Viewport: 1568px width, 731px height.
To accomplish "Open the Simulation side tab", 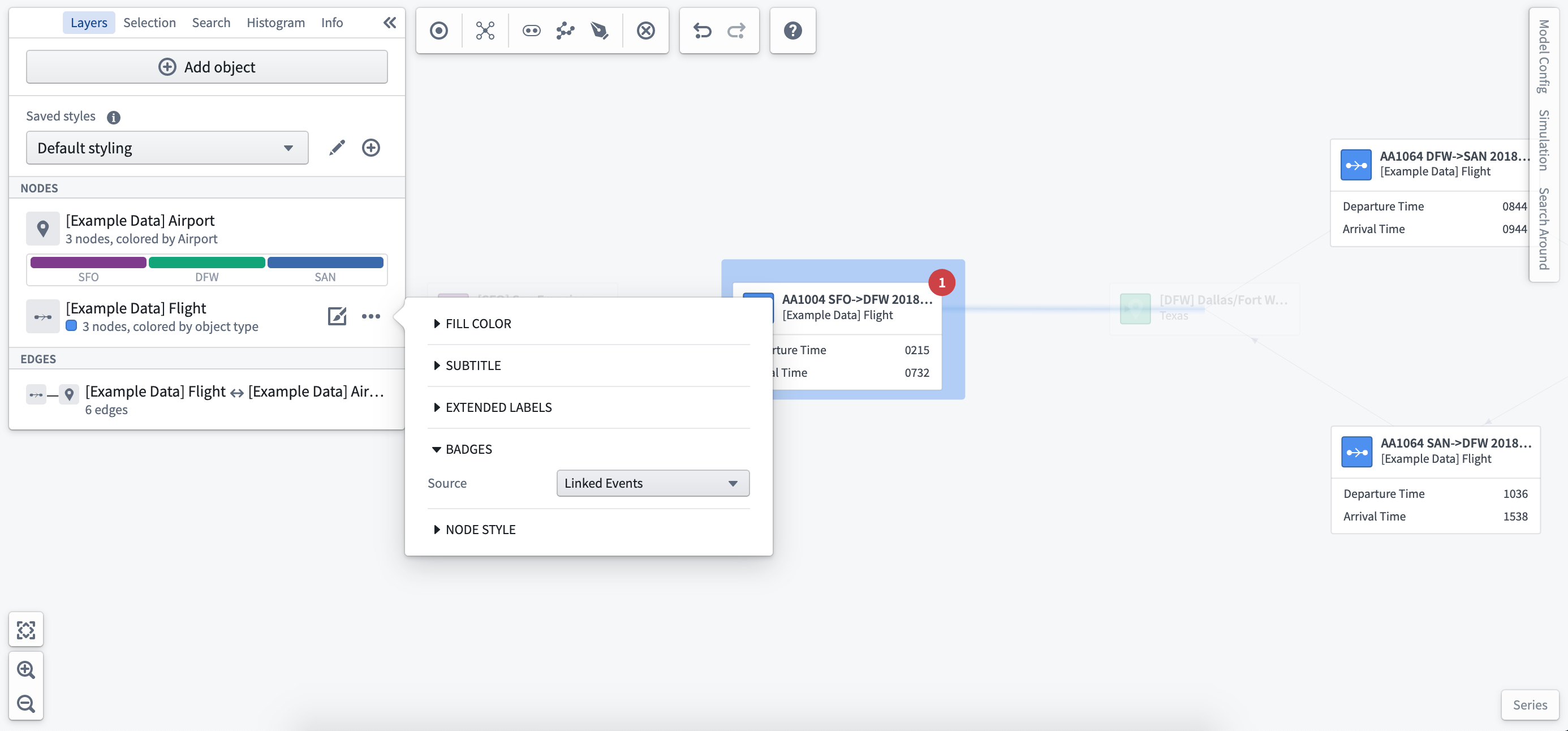I will (x=1543, y=140).
